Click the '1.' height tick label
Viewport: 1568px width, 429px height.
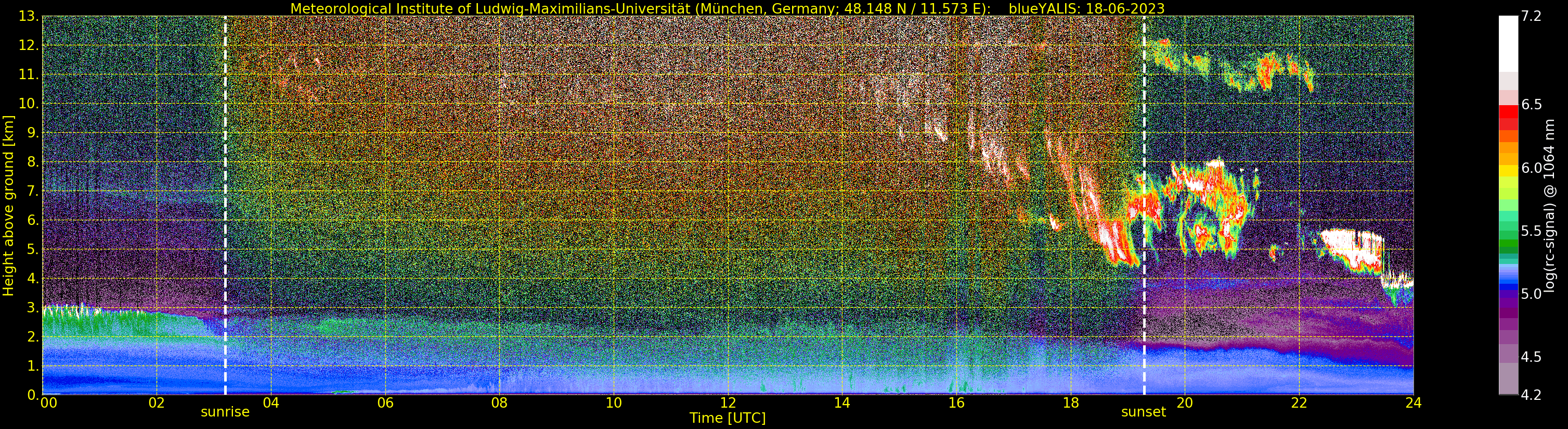(32, 366)
